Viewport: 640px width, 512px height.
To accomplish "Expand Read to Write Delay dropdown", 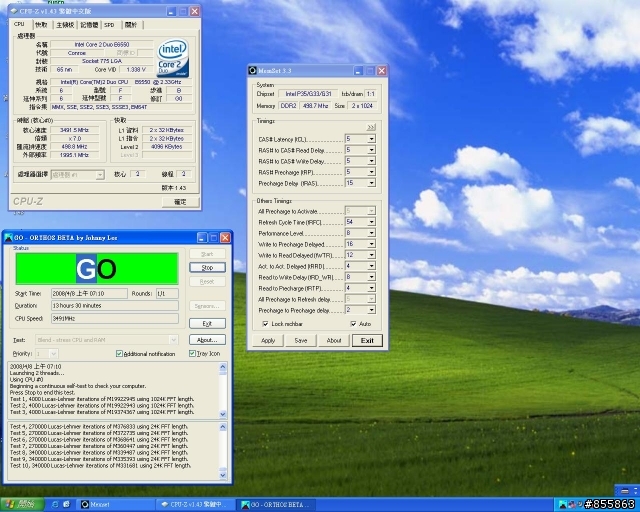I will pyautogui.click(x=371, y=277).
